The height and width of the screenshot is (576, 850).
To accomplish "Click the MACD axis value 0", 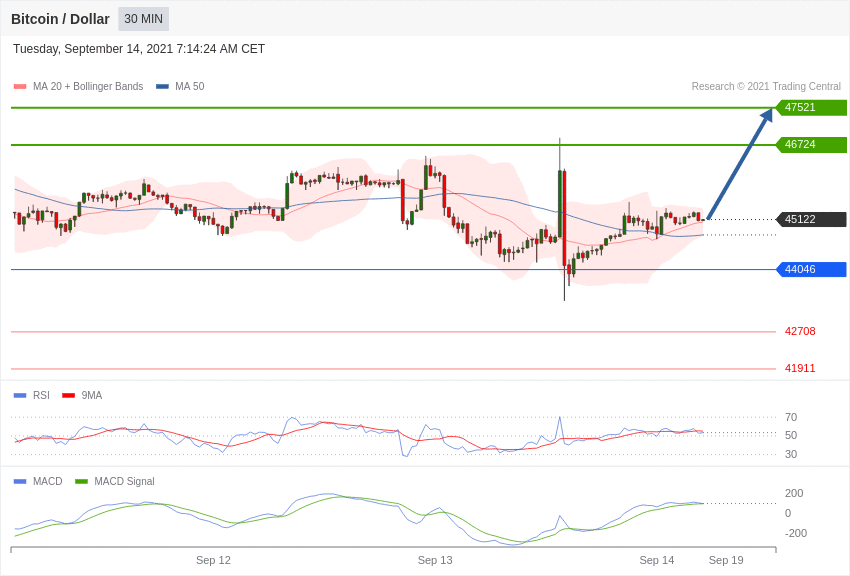I will pyautogui.click(x=788, y=513).
